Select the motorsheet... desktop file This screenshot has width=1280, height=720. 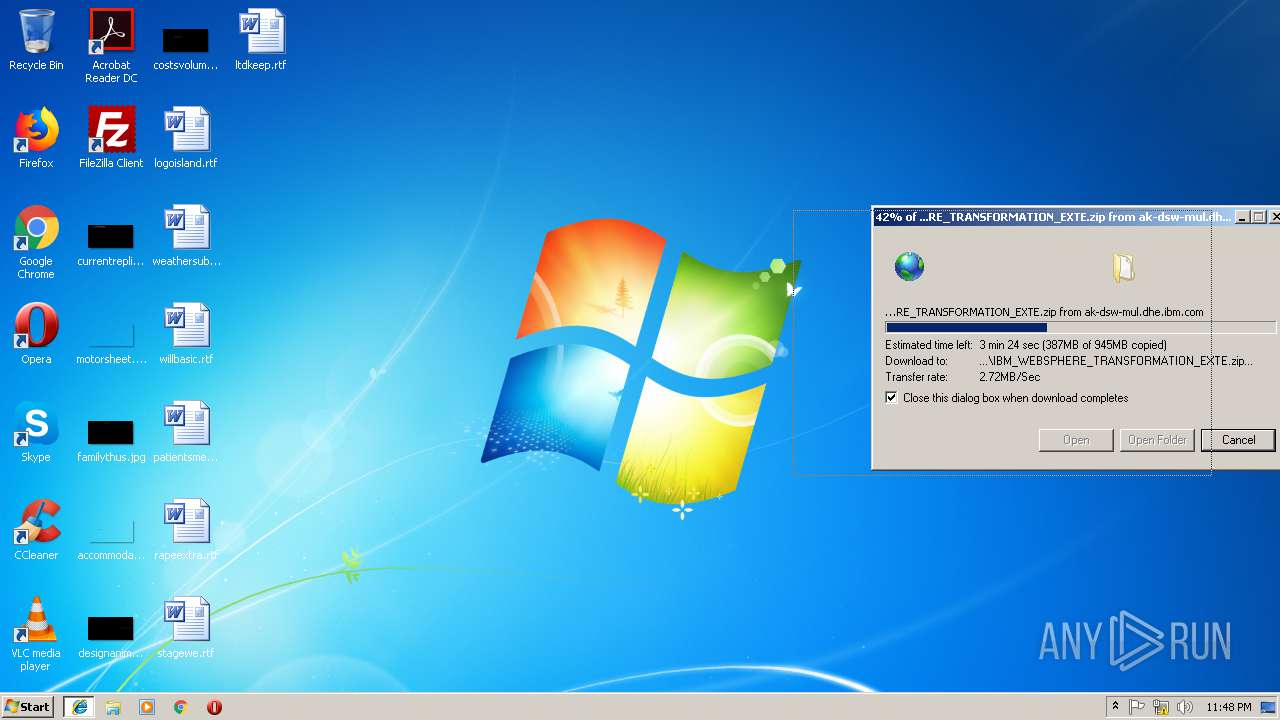(111, 343)
